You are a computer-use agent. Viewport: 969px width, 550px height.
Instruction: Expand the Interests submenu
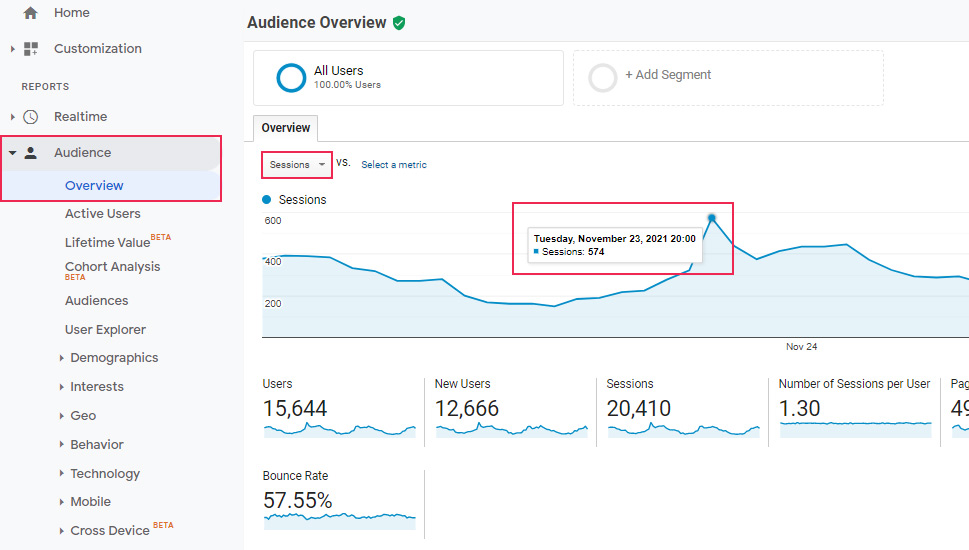coord(61,387)
